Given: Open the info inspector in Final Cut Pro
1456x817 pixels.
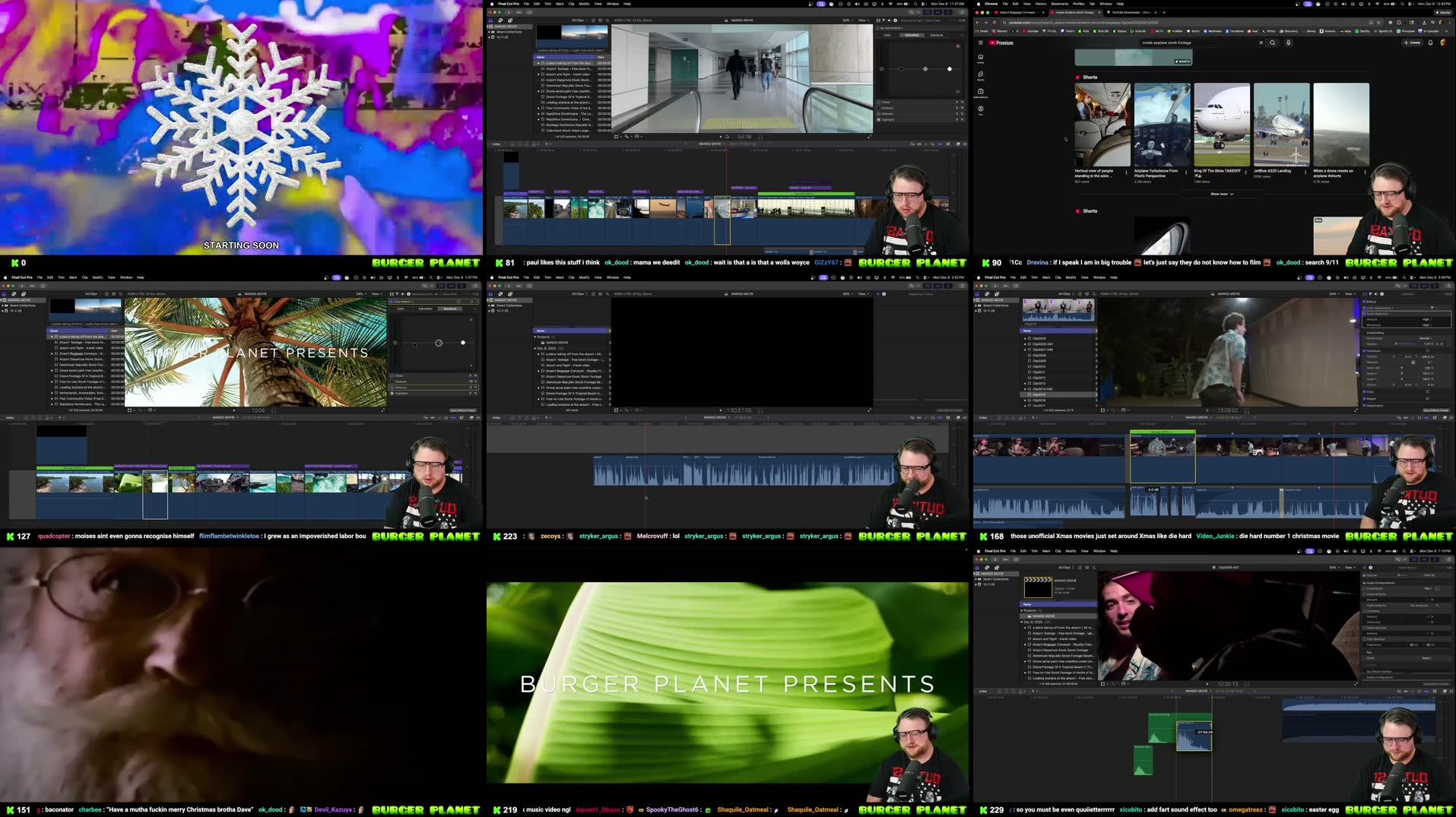Looking at the screenshot, I should pos(896,21).
